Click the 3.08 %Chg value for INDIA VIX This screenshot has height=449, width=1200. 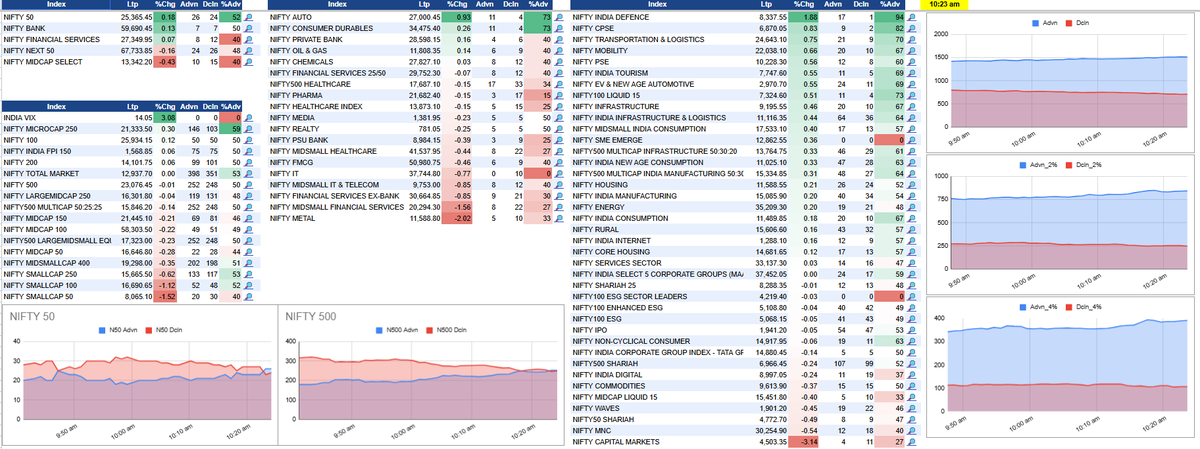click(167, 117)
